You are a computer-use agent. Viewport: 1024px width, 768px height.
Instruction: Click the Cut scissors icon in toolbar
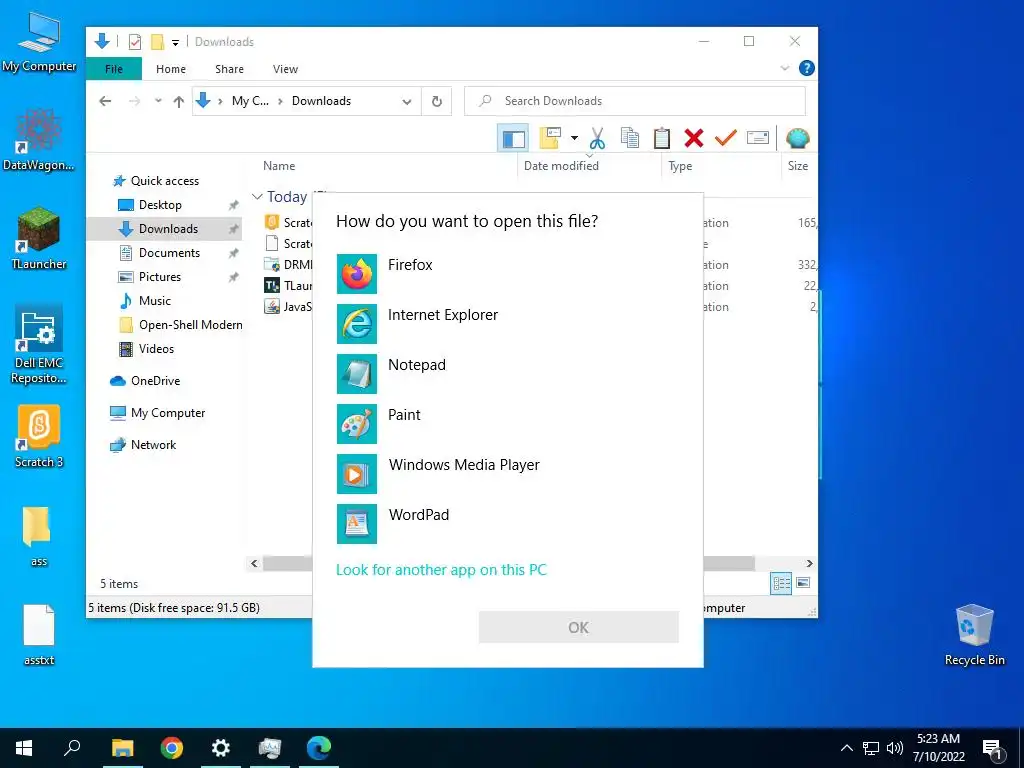tap(597, 138)
